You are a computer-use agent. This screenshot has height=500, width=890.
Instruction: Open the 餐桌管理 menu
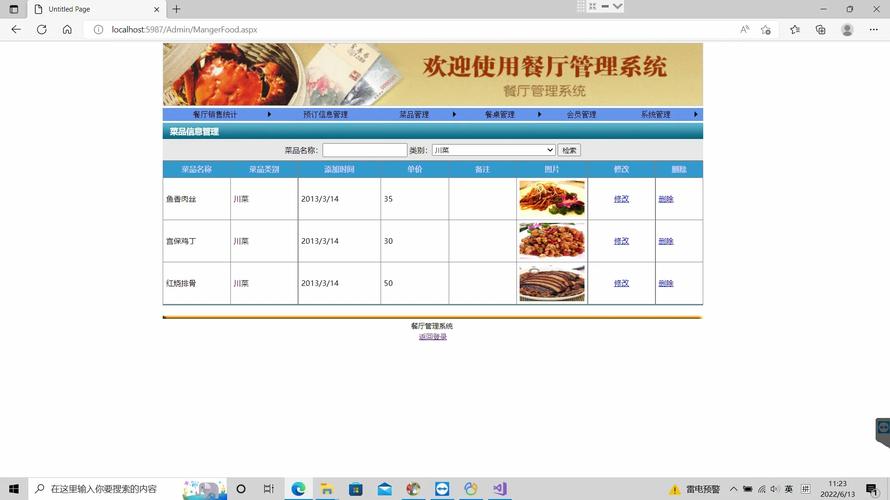pyautogui.click(x=499, y=114)
